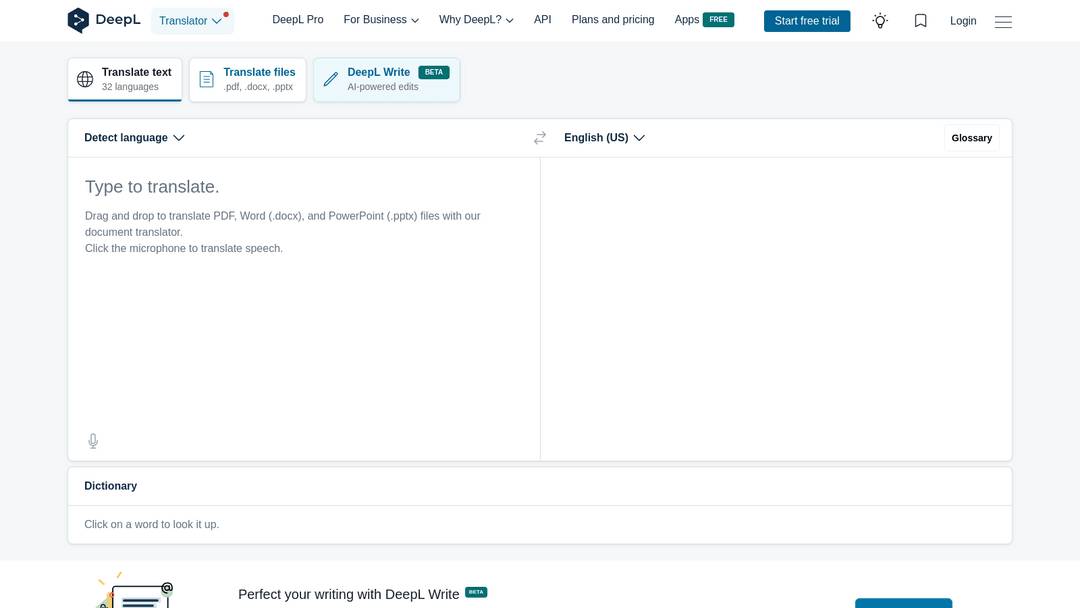
Task: Expand the Translator product dropdown
Action: pos(191,21)
